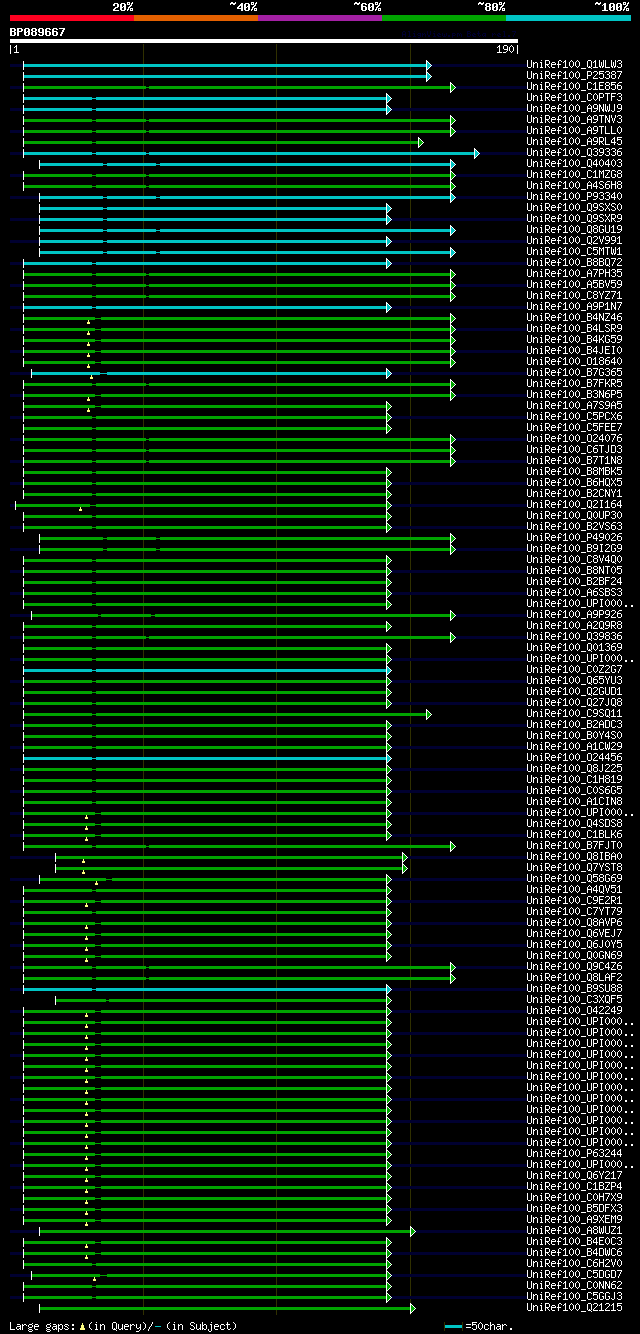The image size is (640, 1334).
Task: Open the UniRef100_O42249 hit
Action: tap(574, 1010)
